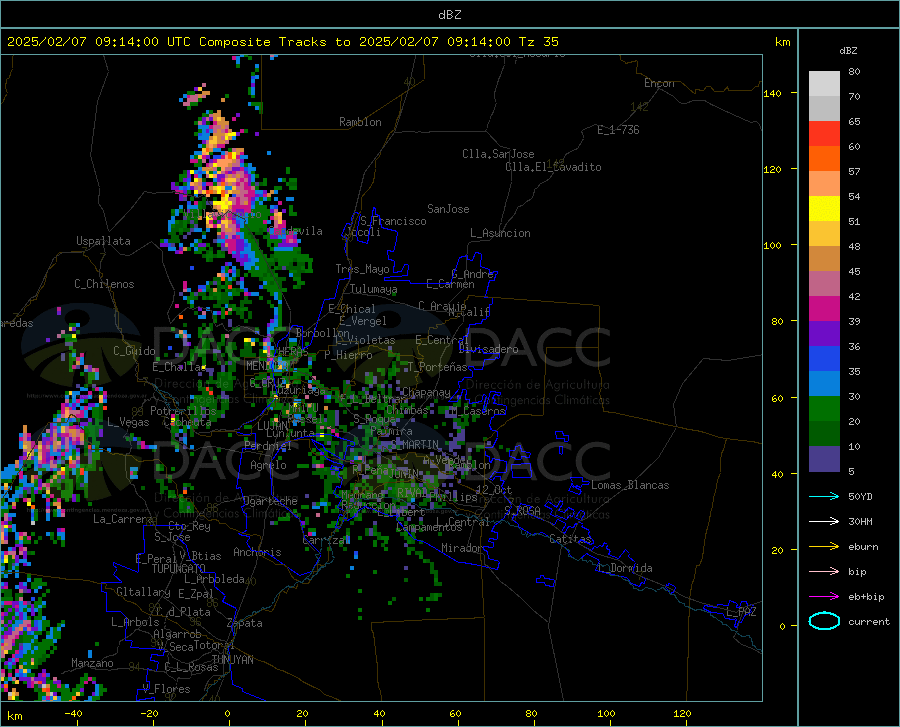This screenshot has height=727, width=900.
Task: Click the 'Catitas' place label
Action: pyautogui.click(x=570, y=539)
